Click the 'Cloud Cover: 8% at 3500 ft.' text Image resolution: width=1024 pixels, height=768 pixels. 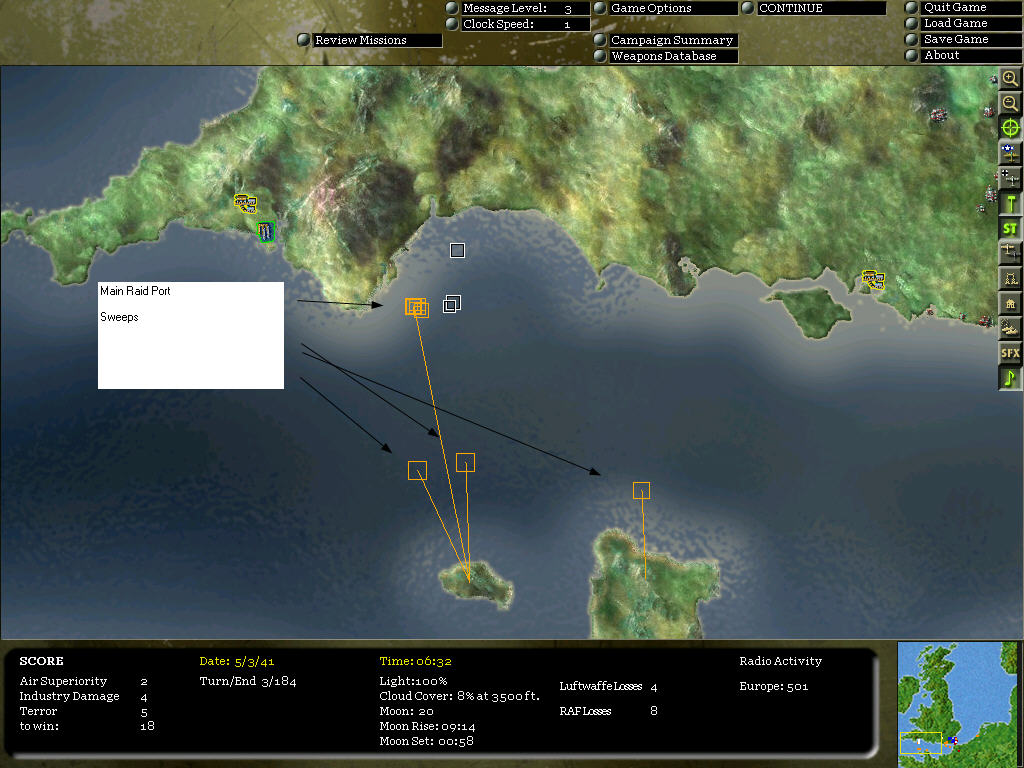(459, 696)
